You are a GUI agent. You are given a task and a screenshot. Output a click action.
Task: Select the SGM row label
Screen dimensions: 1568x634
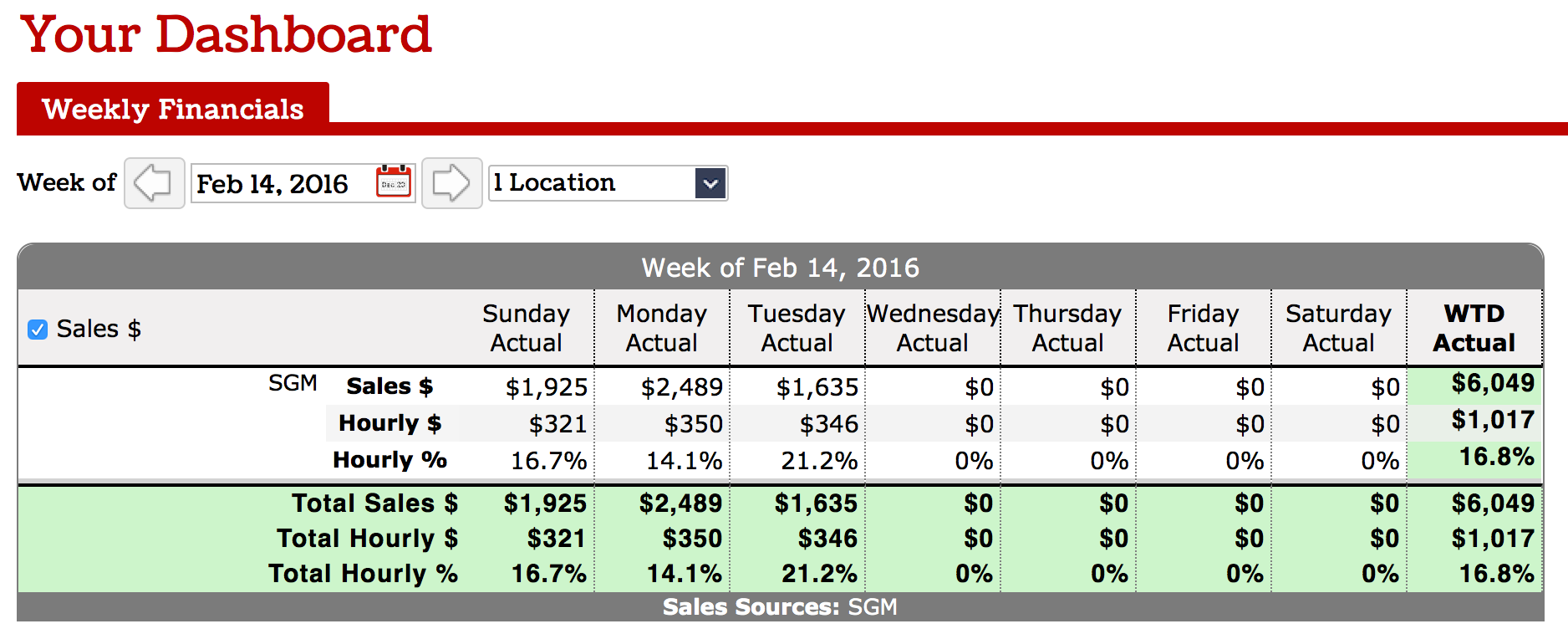tap(293, 383)
